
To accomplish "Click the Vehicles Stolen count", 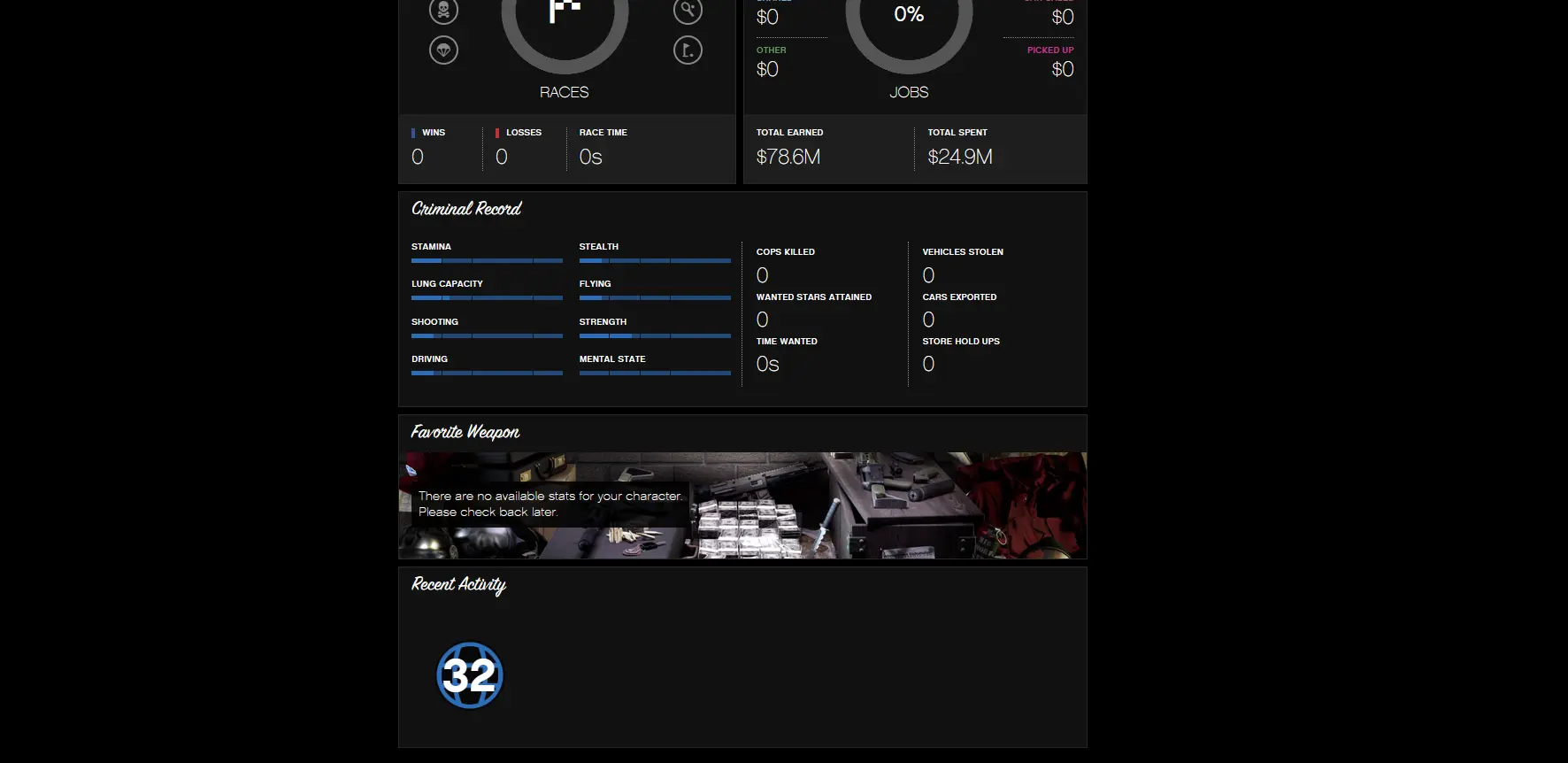I will coord(928,275).
